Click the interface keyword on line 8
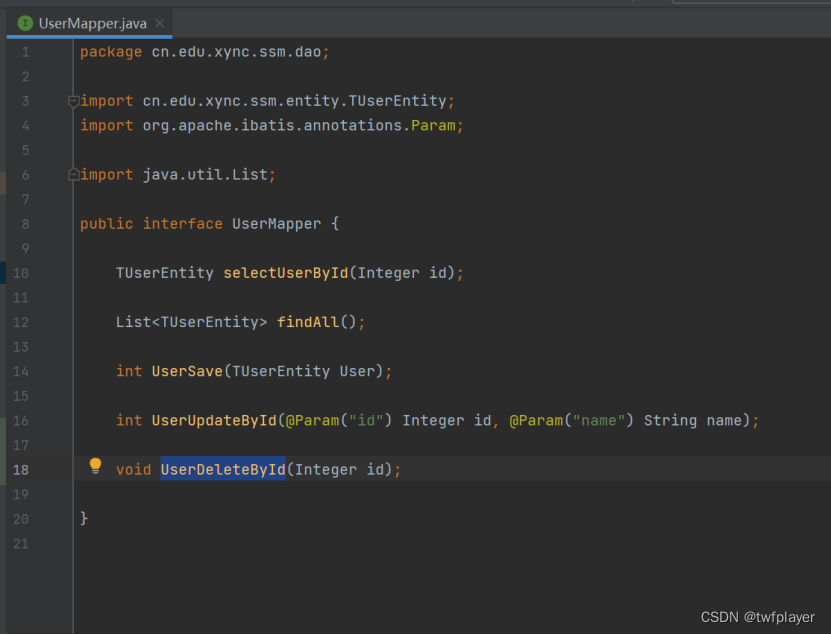This screenshot has height=635, width=831. pos(183,224)
